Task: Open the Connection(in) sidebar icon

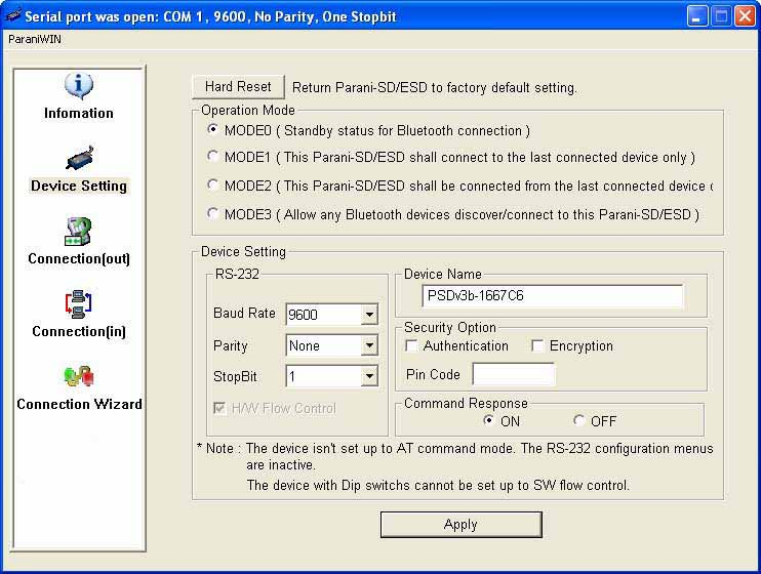Action: click(78, 304)
